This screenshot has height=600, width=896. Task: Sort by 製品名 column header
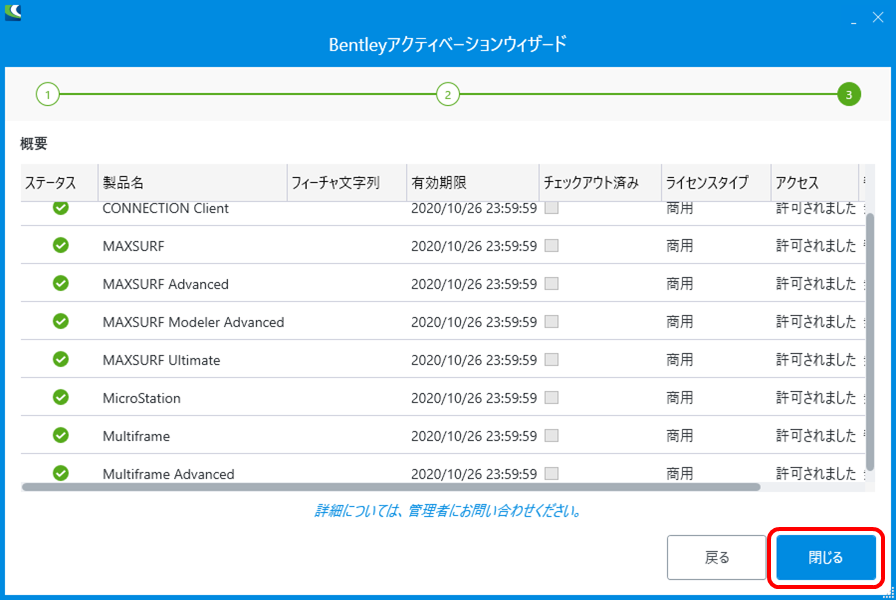(x=193, y=183)
